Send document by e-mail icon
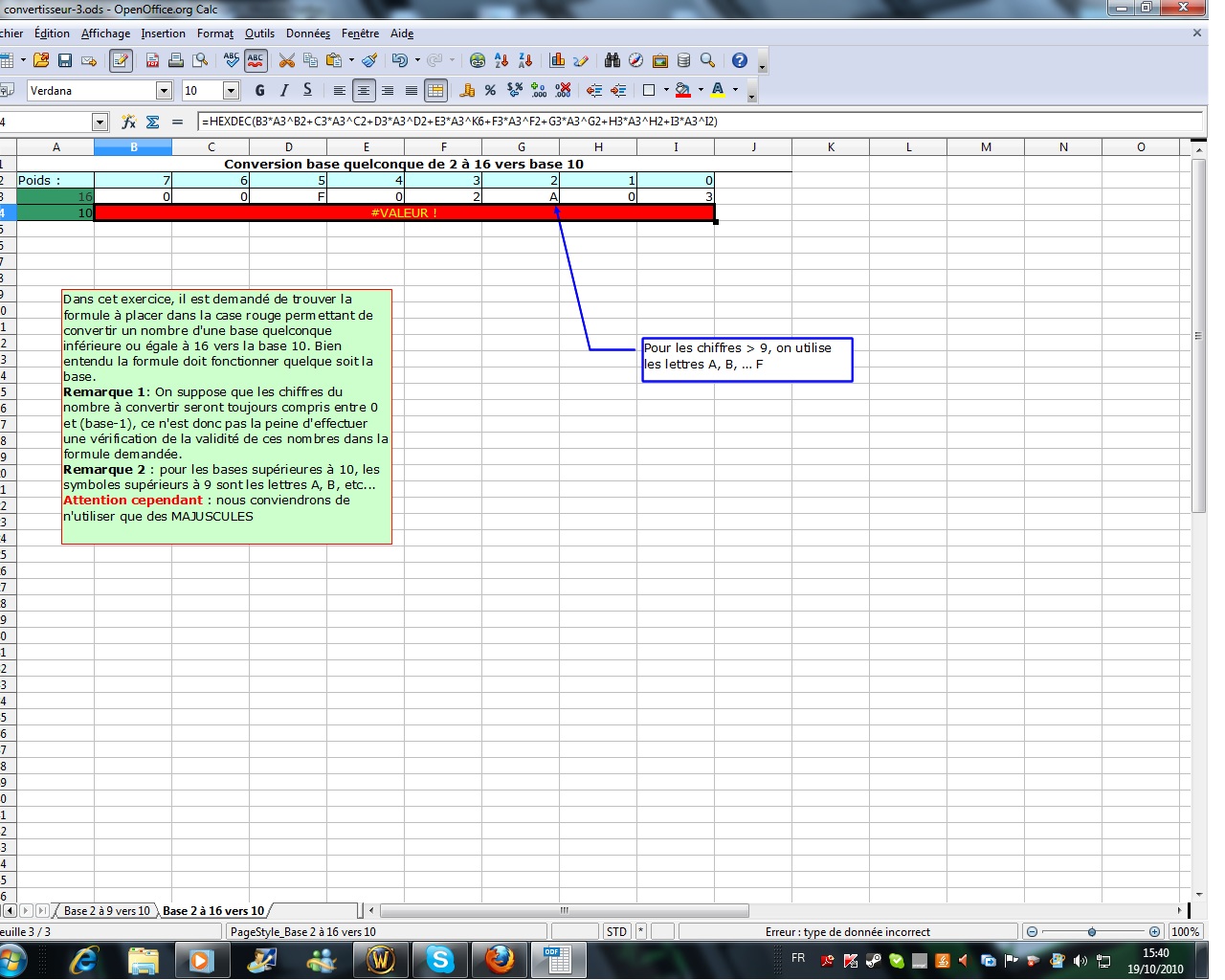1225x980 pixels. pos(89,60)
